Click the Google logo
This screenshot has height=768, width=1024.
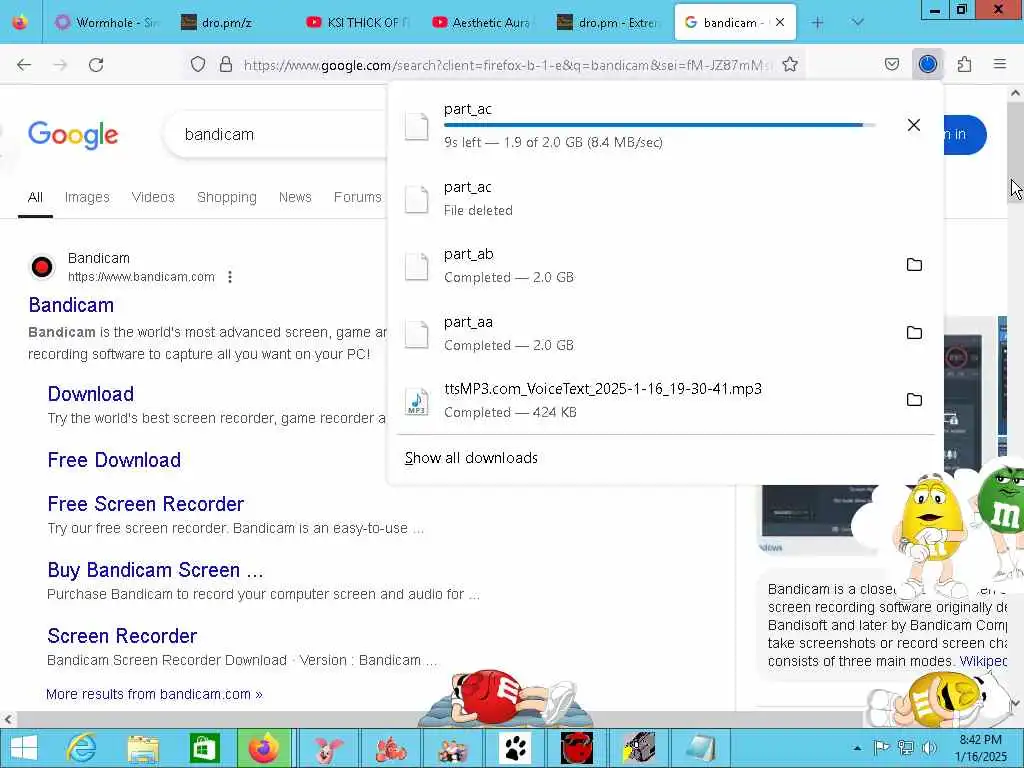(73, 135)
